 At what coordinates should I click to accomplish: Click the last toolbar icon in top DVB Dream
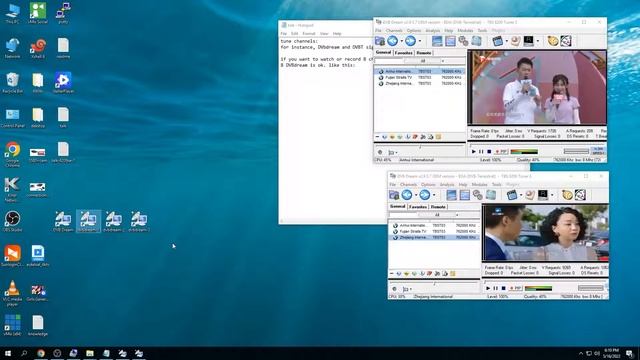pyautogui.click(x=566, y=41)
